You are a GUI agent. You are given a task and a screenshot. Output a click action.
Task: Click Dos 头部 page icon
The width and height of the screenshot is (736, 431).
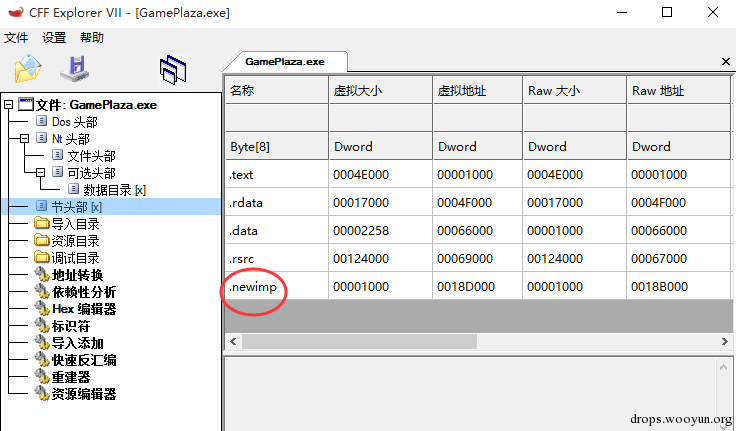[42, 121]
